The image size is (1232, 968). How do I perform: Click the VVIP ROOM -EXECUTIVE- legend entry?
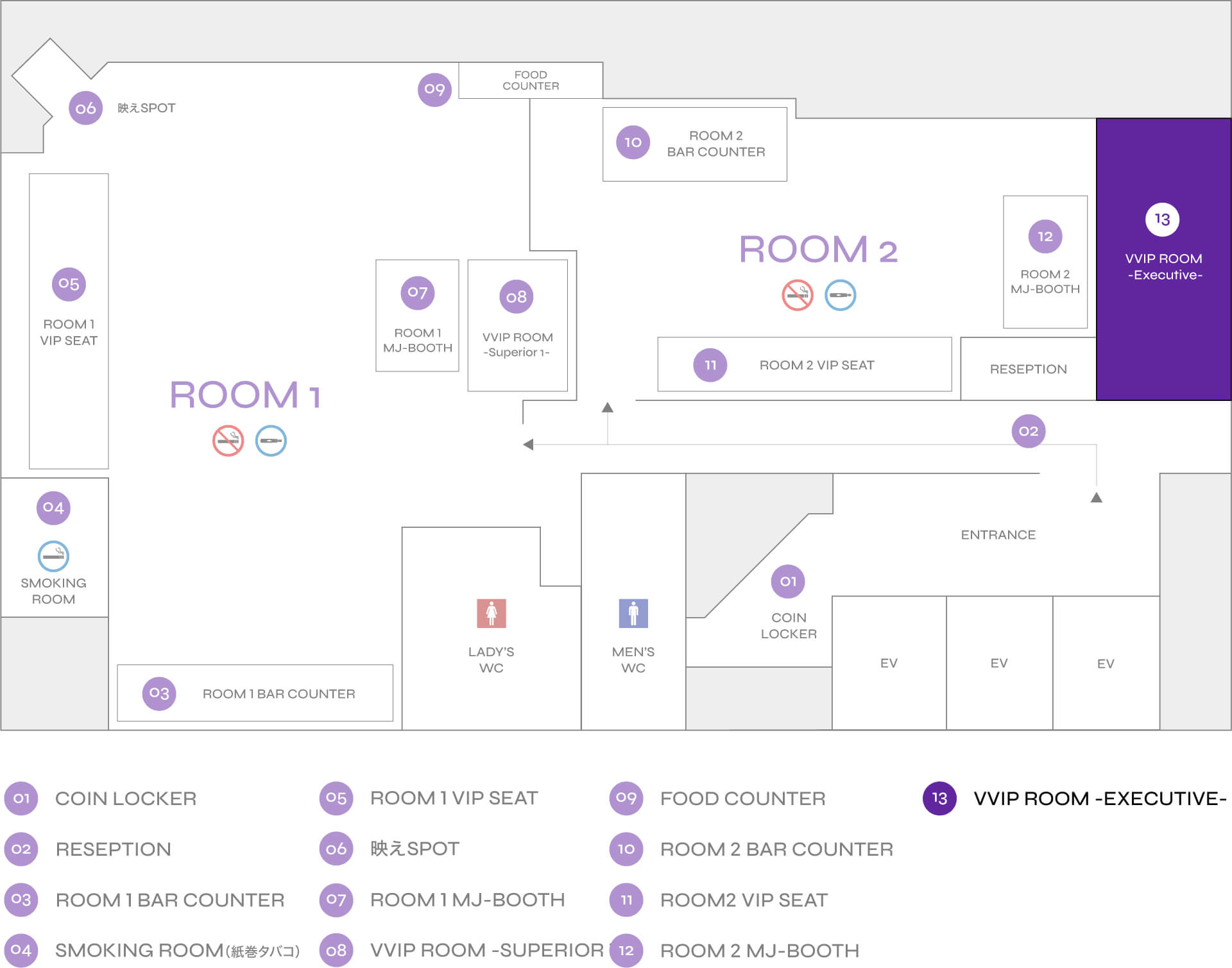coord(1099,798)
